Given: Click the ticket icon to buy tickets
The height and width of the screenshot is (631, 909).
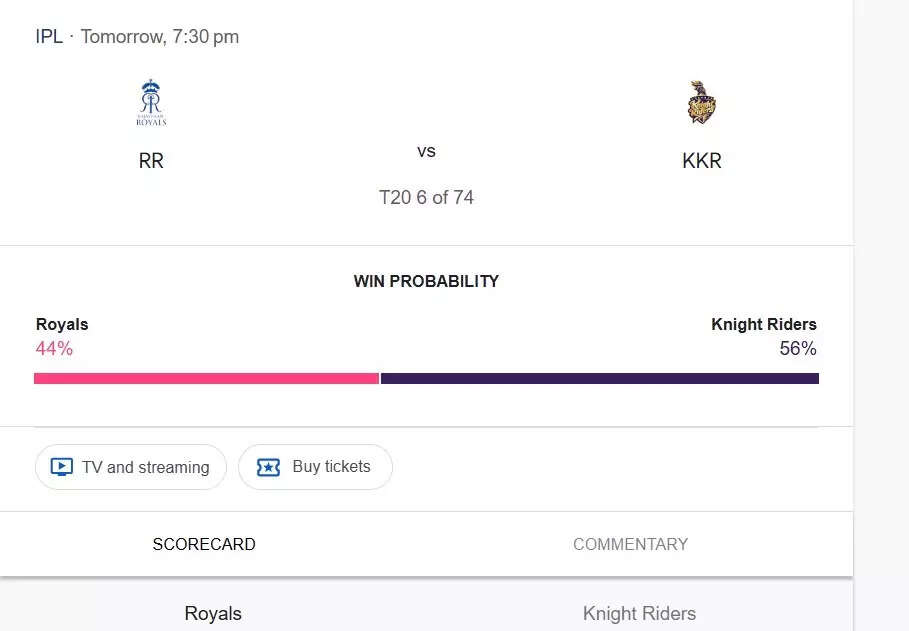Looking at the screenshot, I should tap(268, 467).
